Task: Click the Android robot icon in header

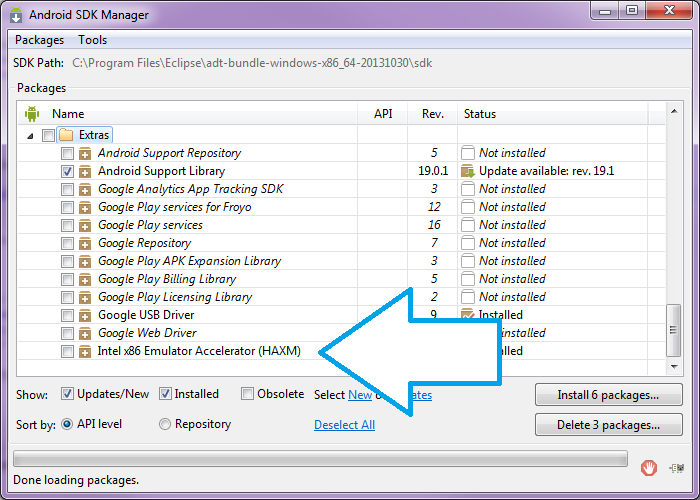Action: point(32,114)
